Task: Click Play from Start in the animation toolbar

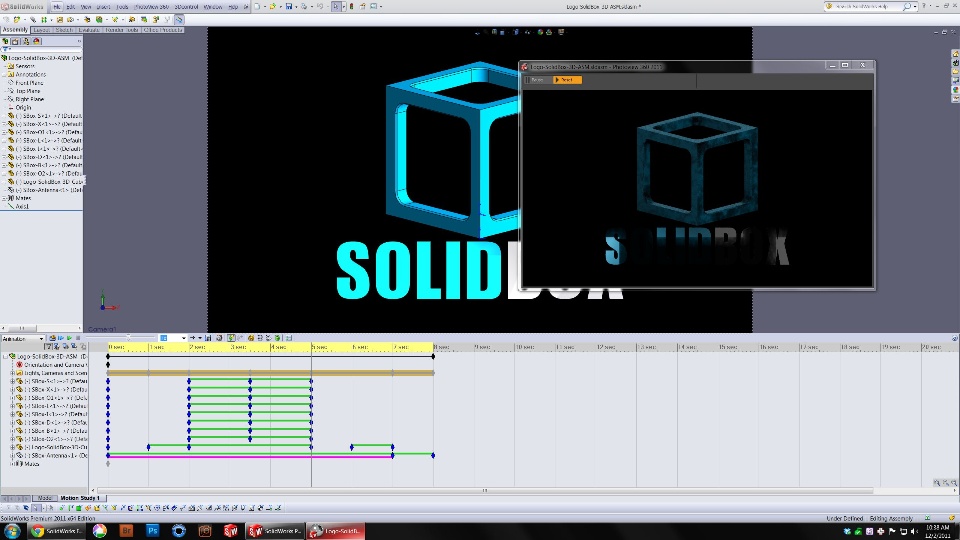Action: point(61,338)
